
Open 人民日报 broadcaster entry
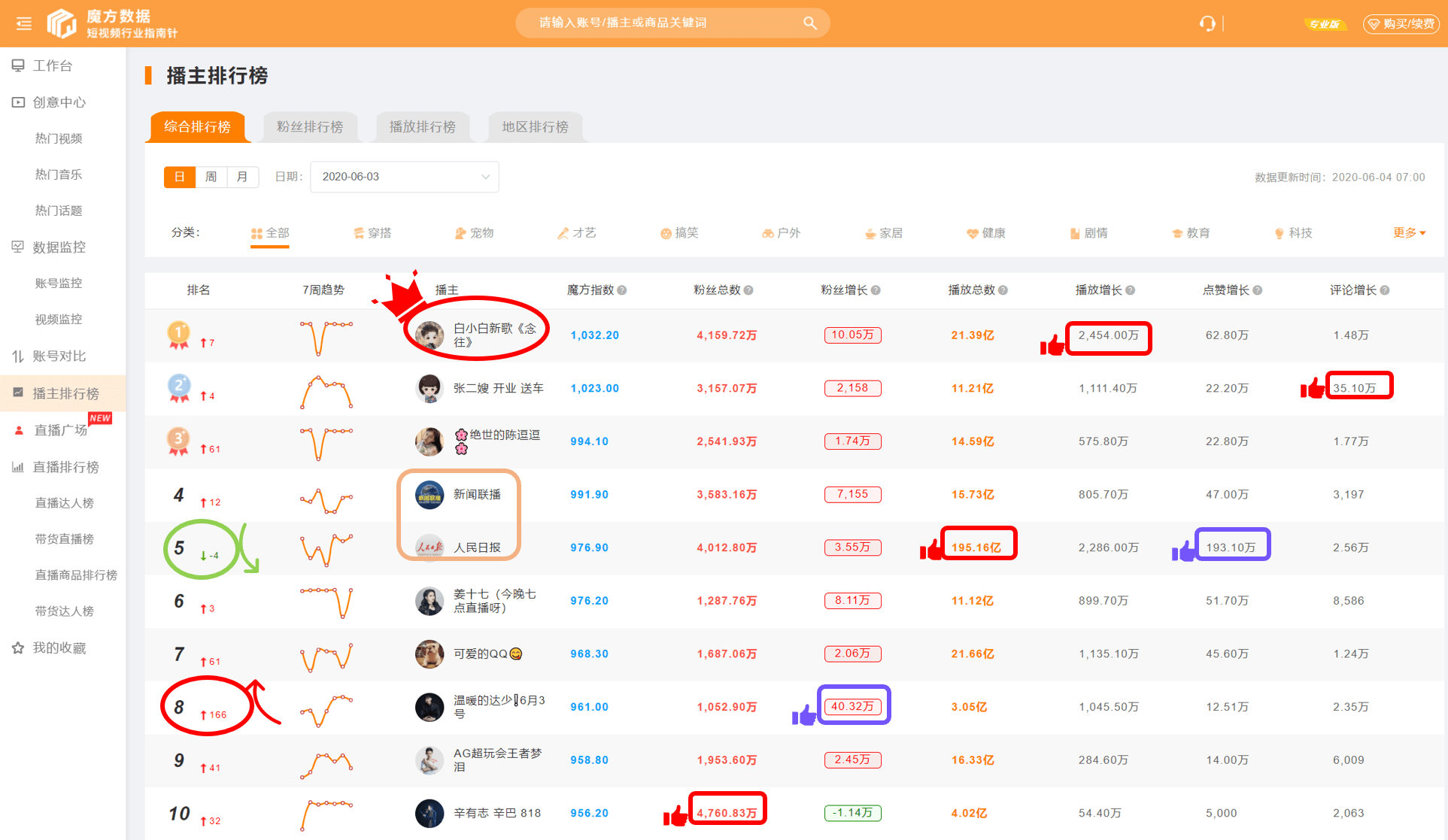coord(479,547)
